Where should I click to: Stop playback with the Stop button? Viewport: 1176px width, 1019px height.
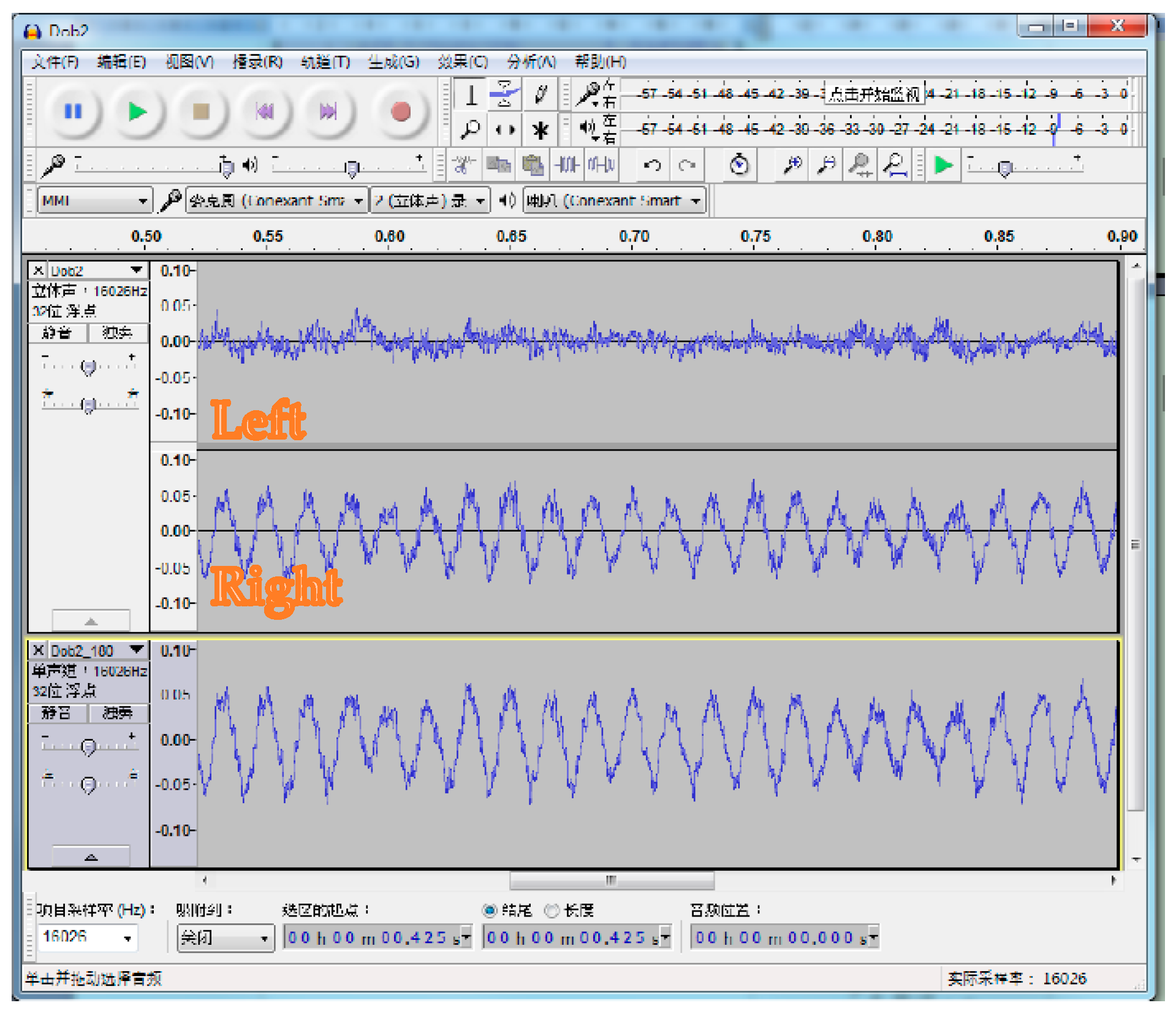click(x=201, y=112)
